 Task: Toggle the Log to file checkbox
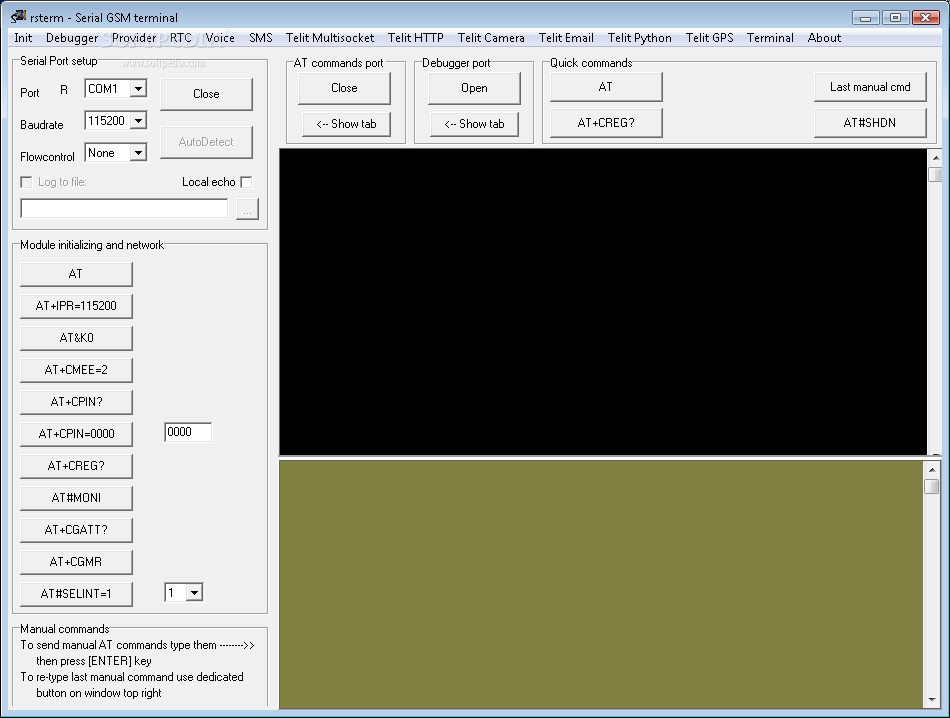tap(26, 182)
